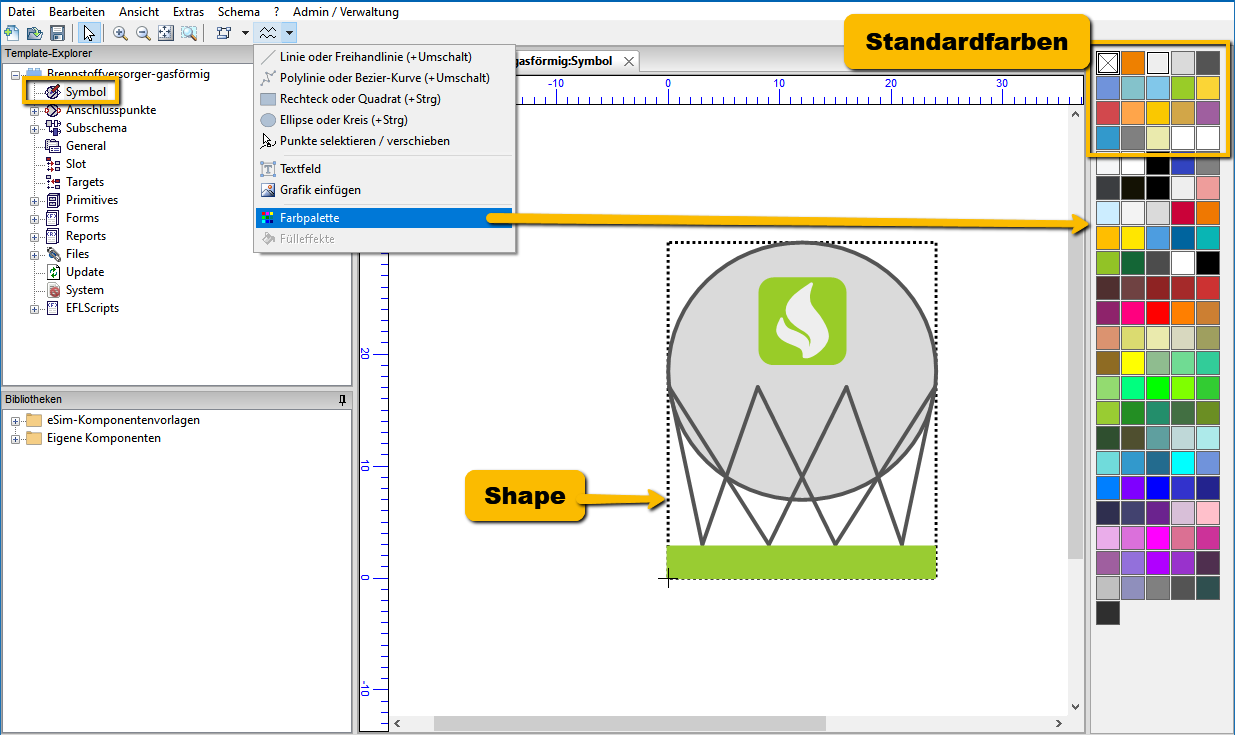Close the gasförmig:Symbol tab
1235x735 pixels.
click(629, 61)
